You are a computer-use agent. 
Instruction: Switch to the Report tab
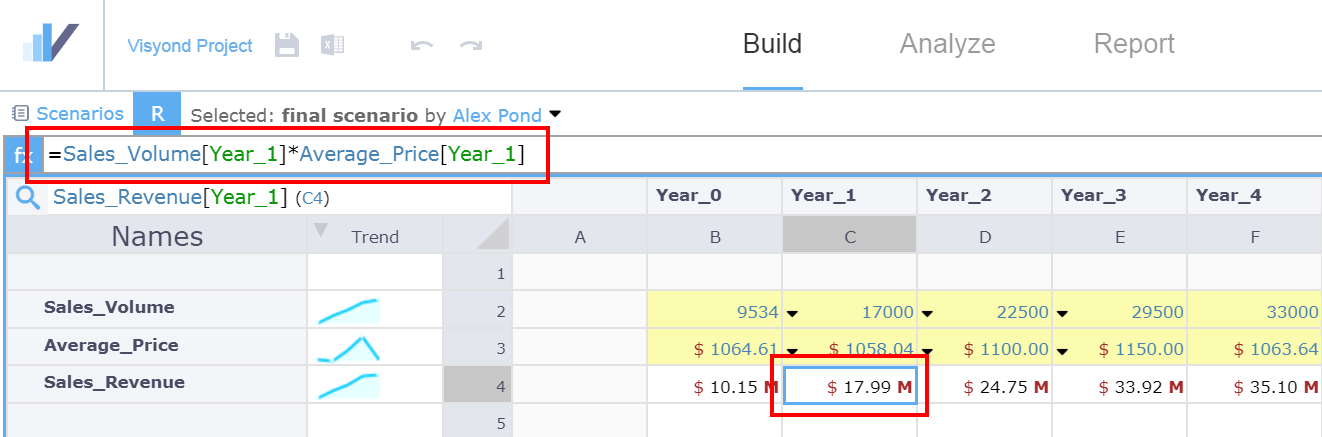pos(1134,44)
